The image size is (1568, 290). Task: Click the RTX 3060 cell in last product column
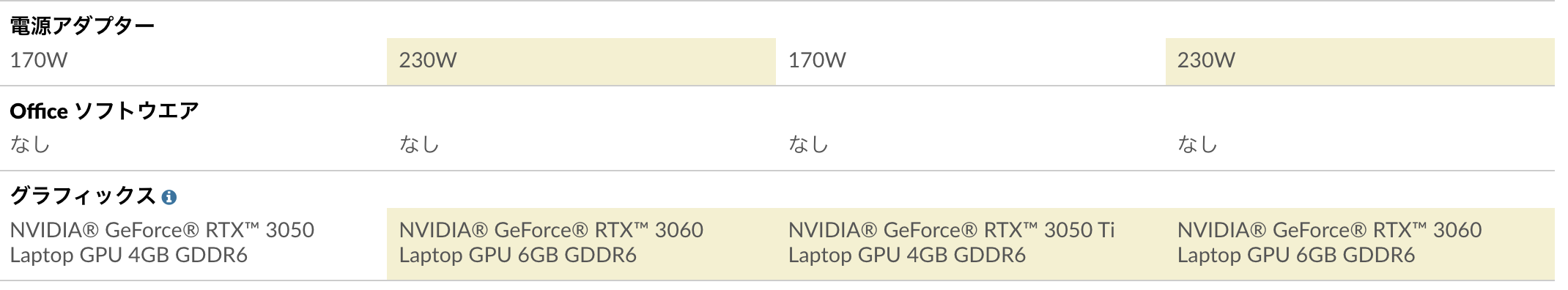1360,243
